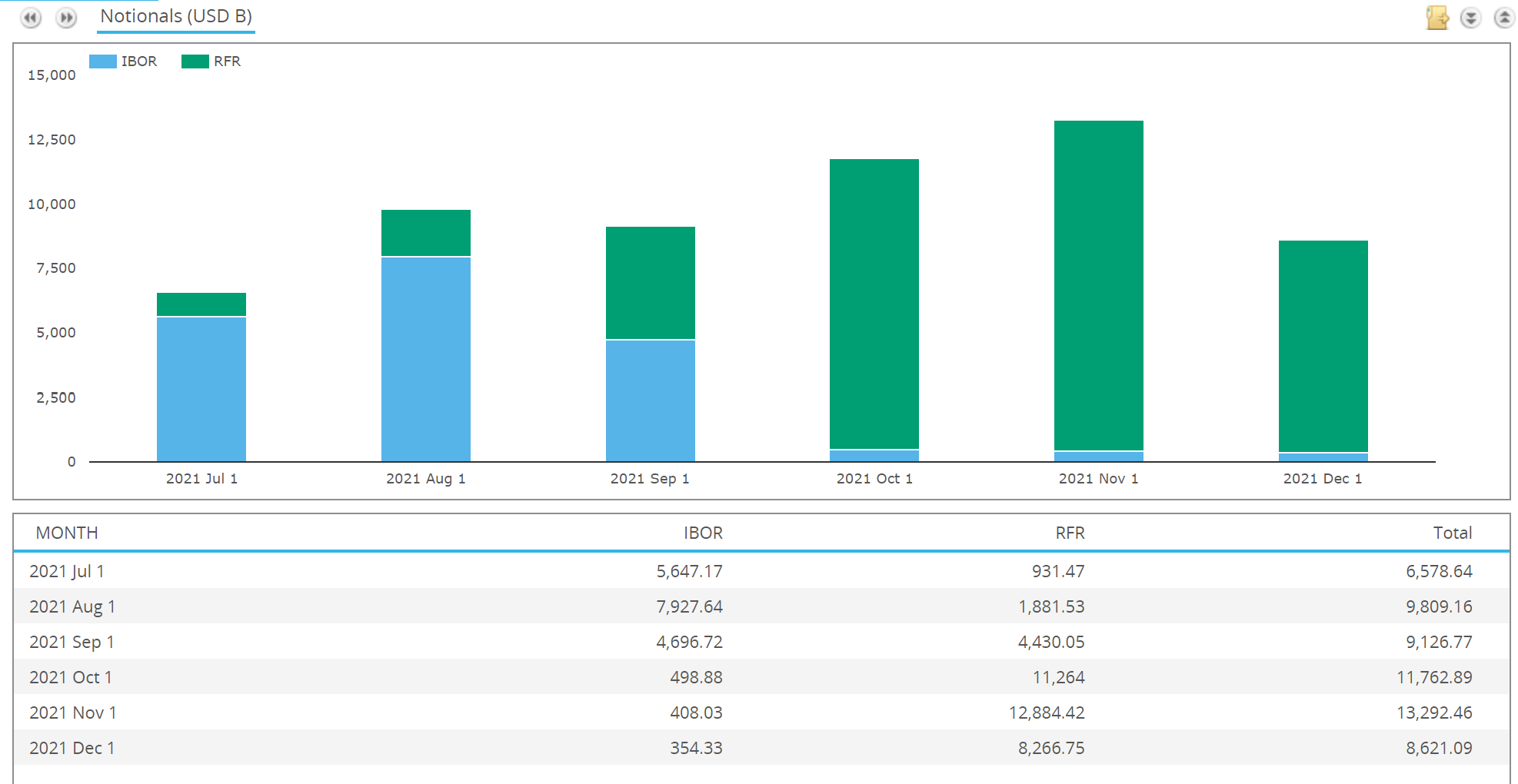This screenshot has width=1518, height=784.
Task: Collapse all with double-up arrow icon
Action: (1503, 18)
